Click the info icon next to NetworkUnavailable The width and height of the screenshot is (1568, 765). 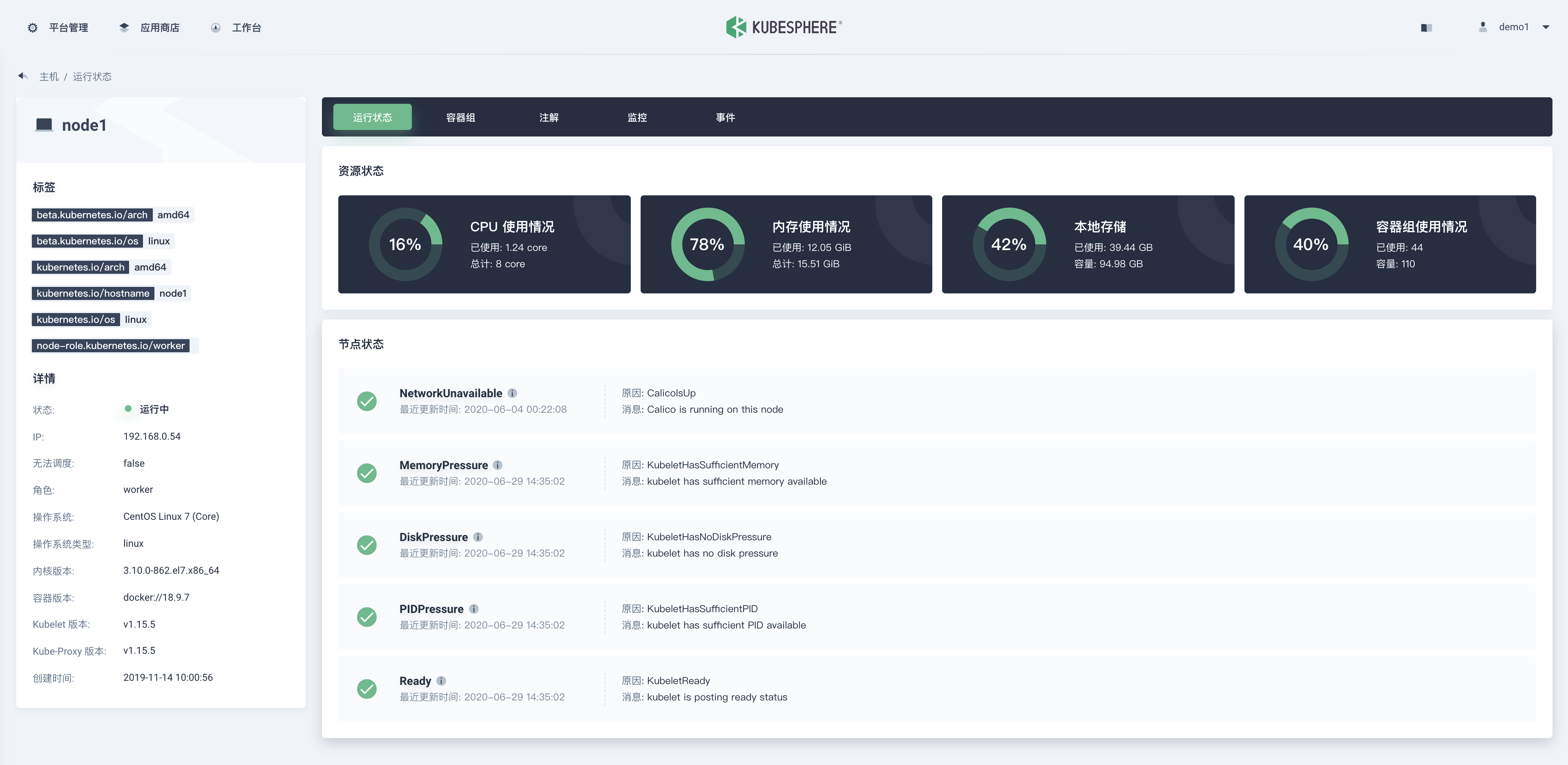(x=513, y=394)
